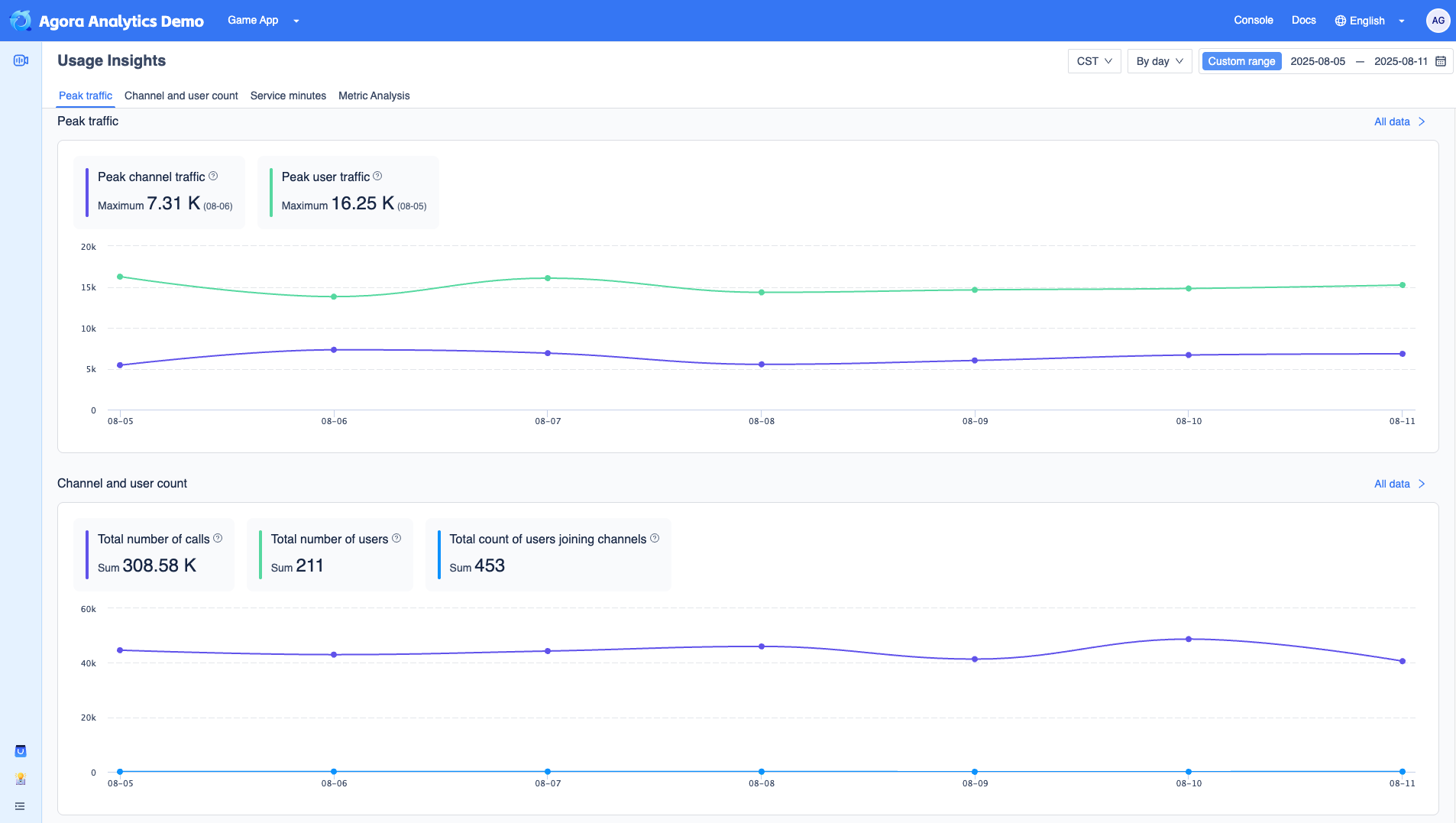The image size is (1456, 823).
Task: Show help for Total number of calls
Action: [x=218, y=538]
